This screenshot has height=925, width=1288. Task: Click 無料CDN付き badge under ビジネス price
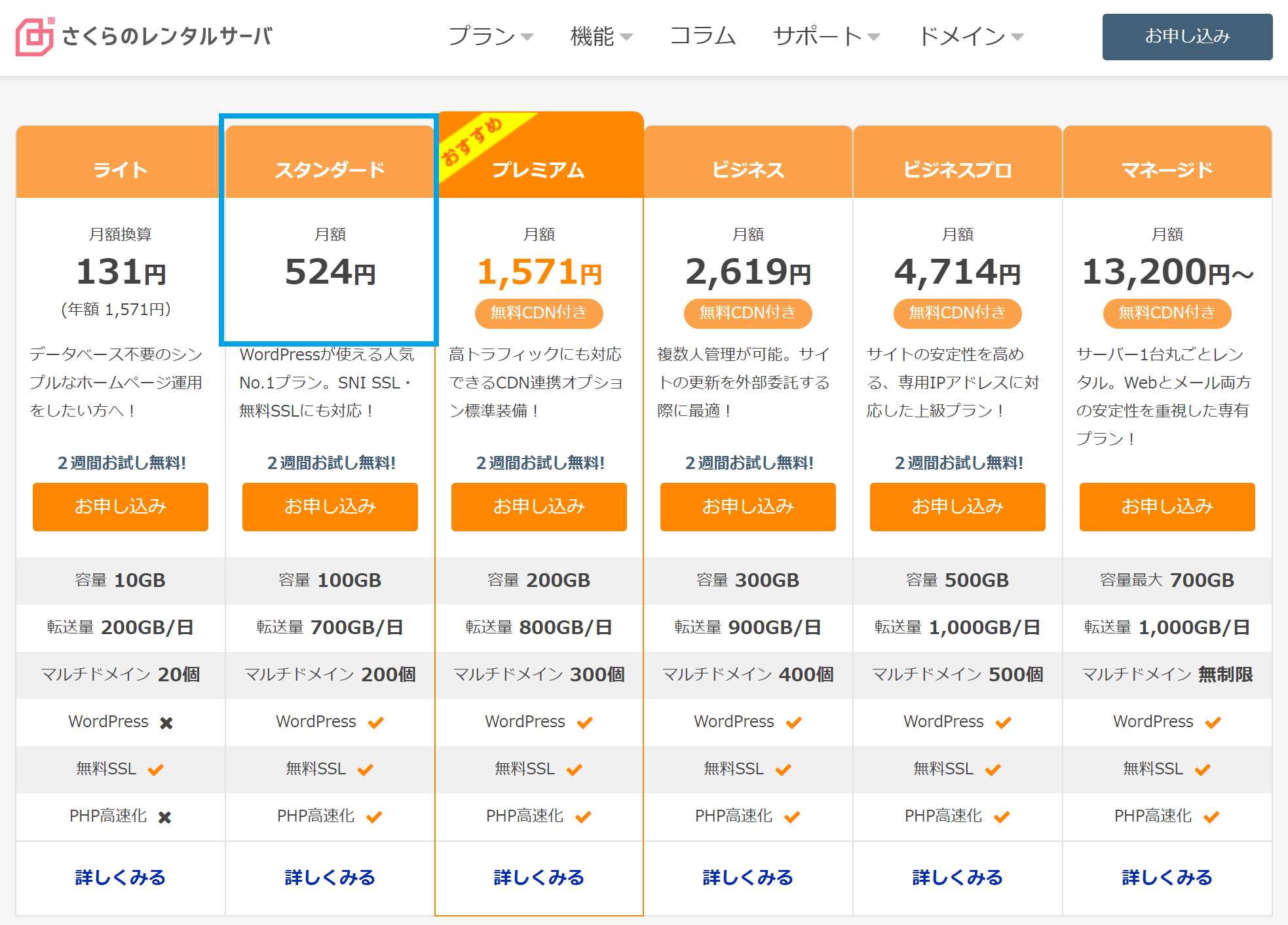click(x=748, y=313)
